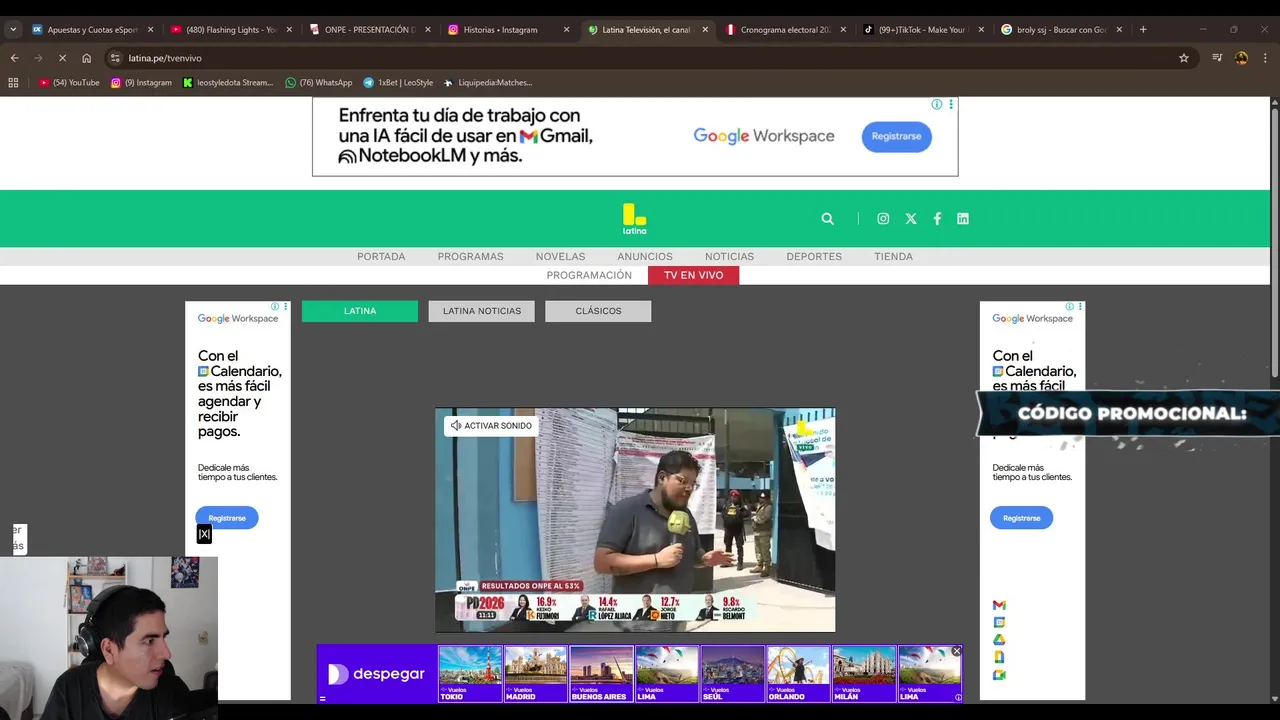The image size is (1280, 720).
Task: Unmute with the Activar Sonido button
Action: (x=491, y=426)
